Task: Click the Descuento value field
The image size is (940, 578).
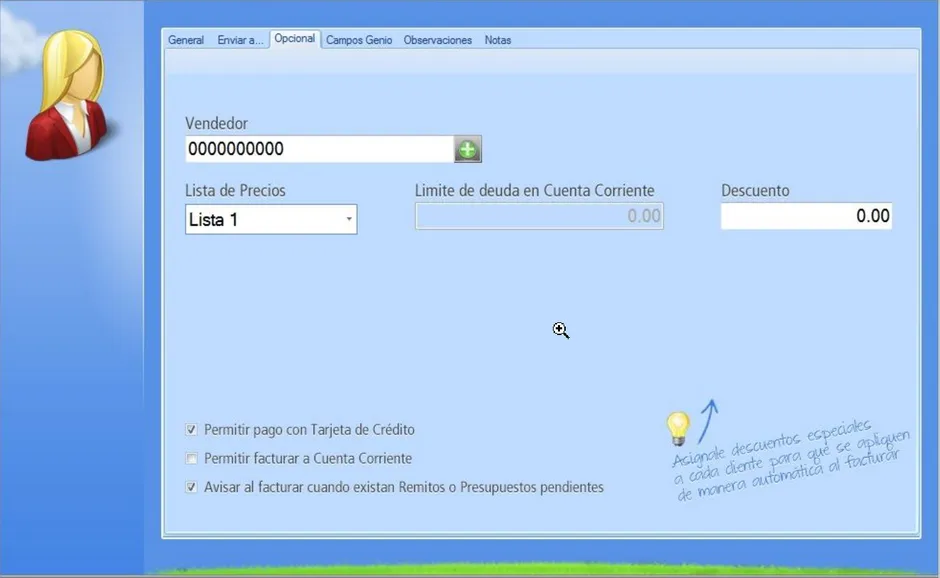Action: coord(806,216)
